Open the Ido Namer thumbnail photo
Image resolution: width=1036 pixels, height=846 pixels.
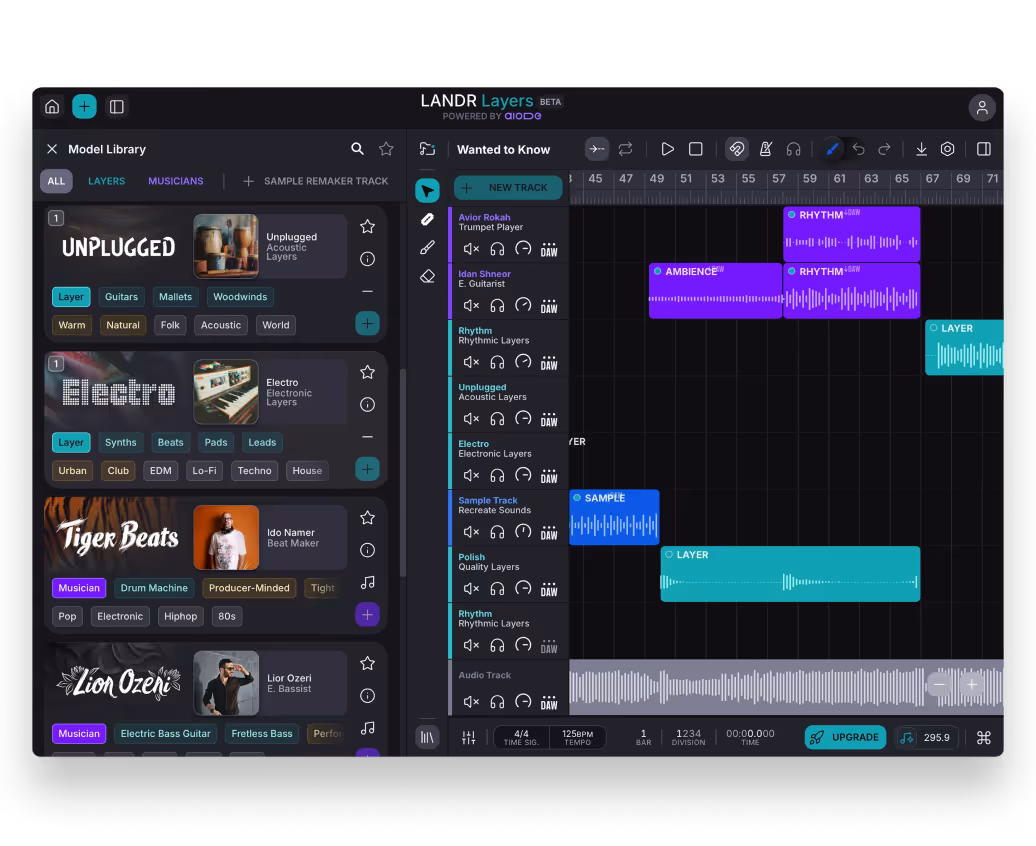click(x=226, y=537)
